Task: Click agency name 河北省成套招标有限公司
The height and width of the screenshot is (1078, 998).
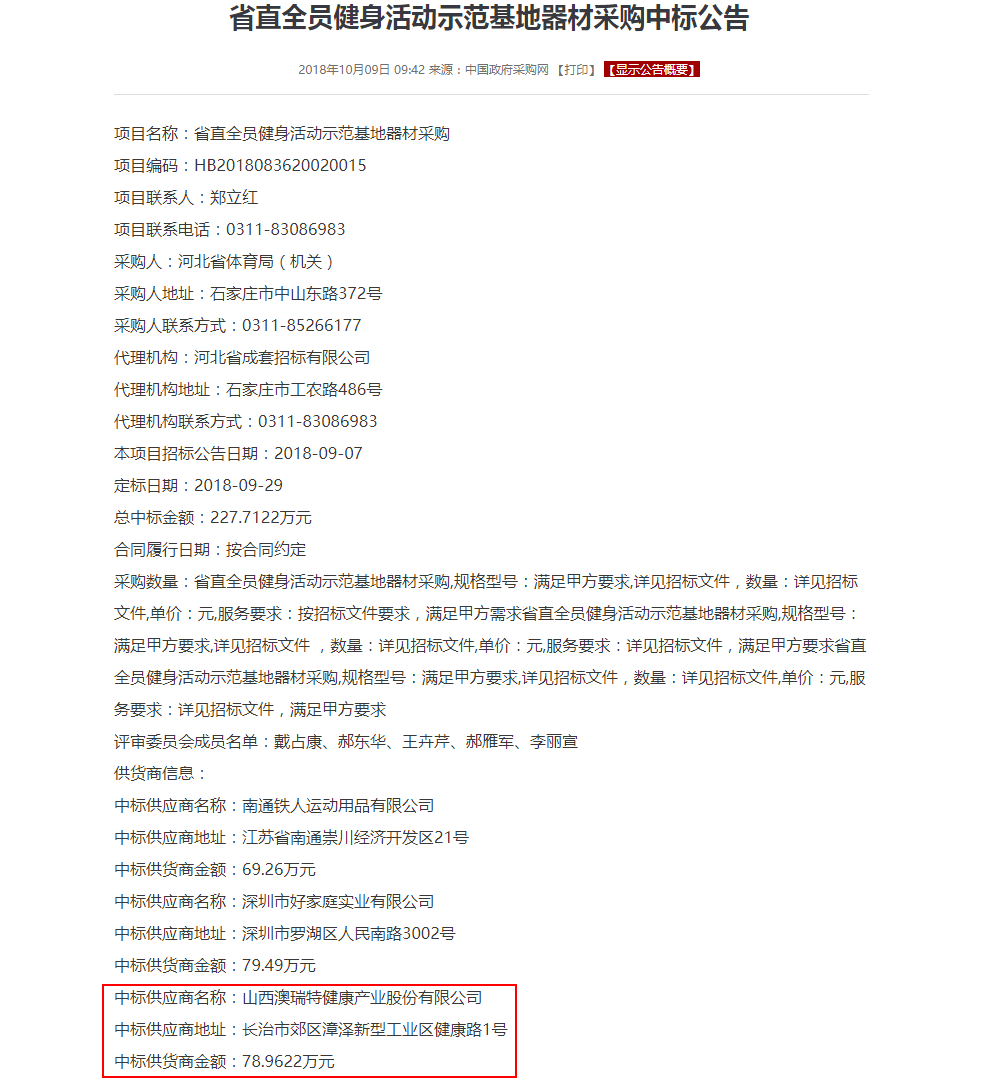Action: click(x=282, y=358)
